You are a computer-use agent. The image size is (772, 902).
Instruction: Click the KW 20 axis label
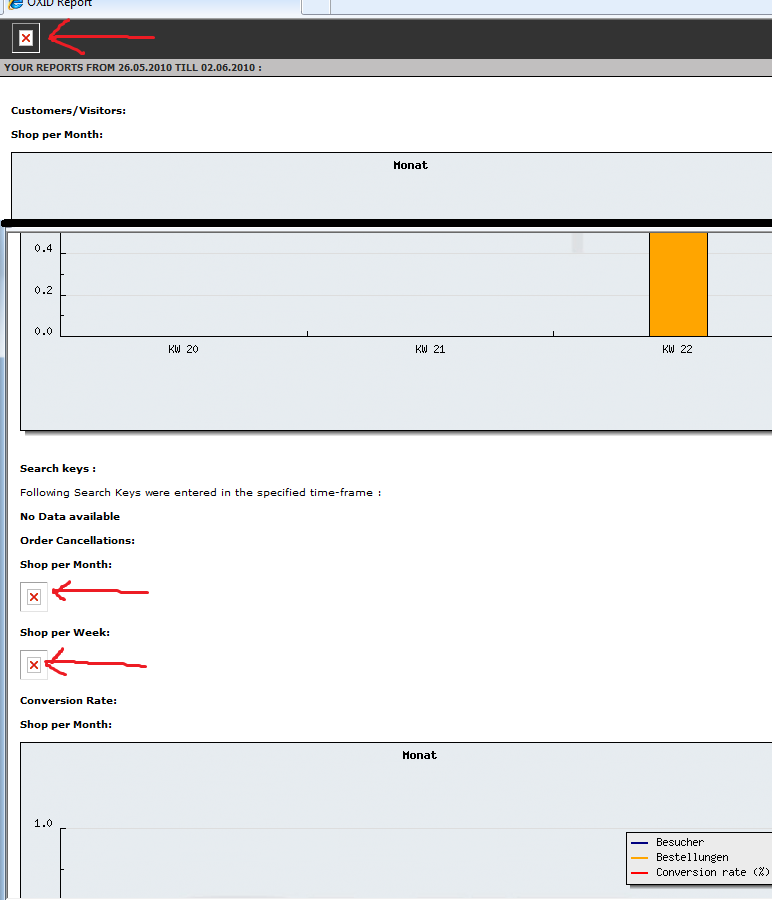click(183, 350)
